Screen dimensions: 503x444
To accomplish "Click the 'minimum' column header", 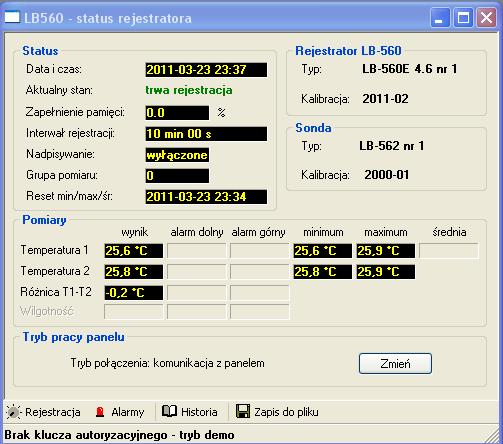I will [x=323, y=232].
